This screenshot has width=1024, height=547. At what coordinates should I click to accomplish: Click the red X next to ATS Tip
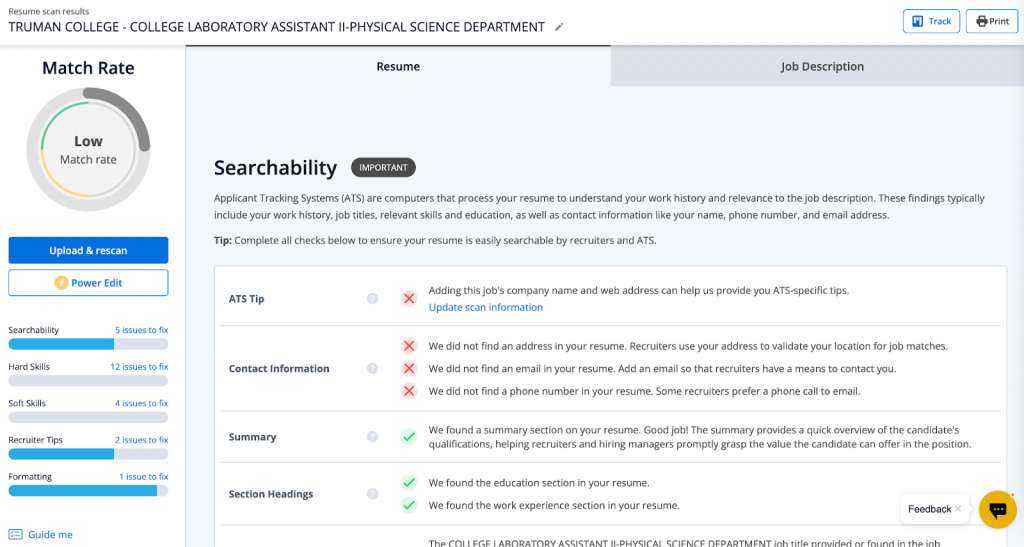(x=409, y=298)
